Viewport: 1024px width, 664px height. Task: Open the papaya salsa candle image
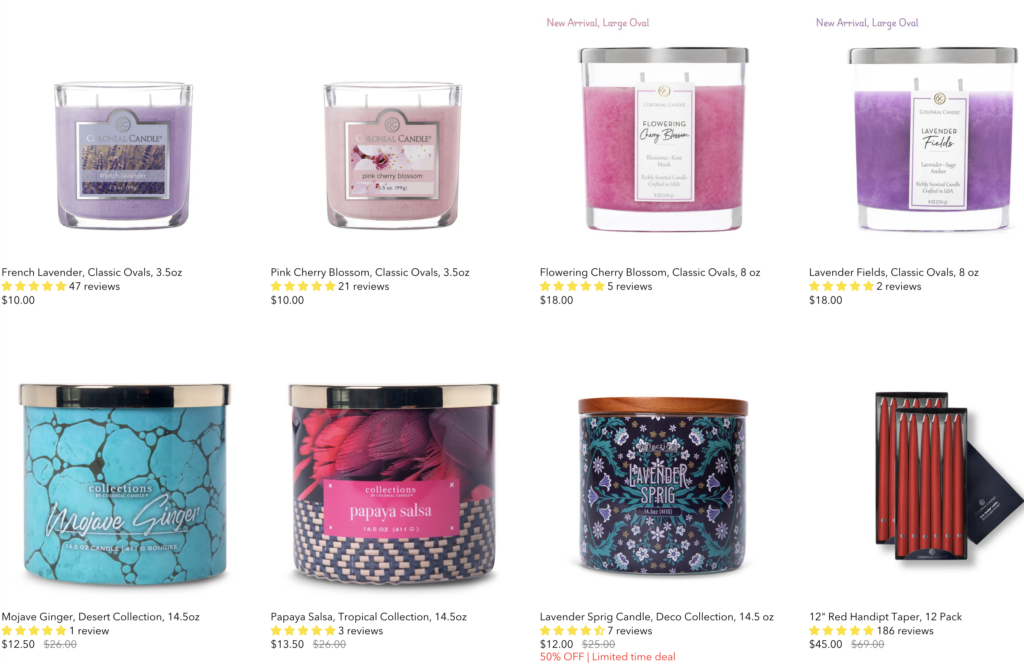tap(393, 484)
